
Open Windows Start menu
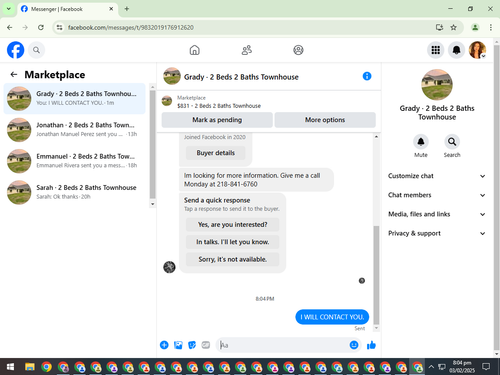pyautogui.click(x=10, y=367)
